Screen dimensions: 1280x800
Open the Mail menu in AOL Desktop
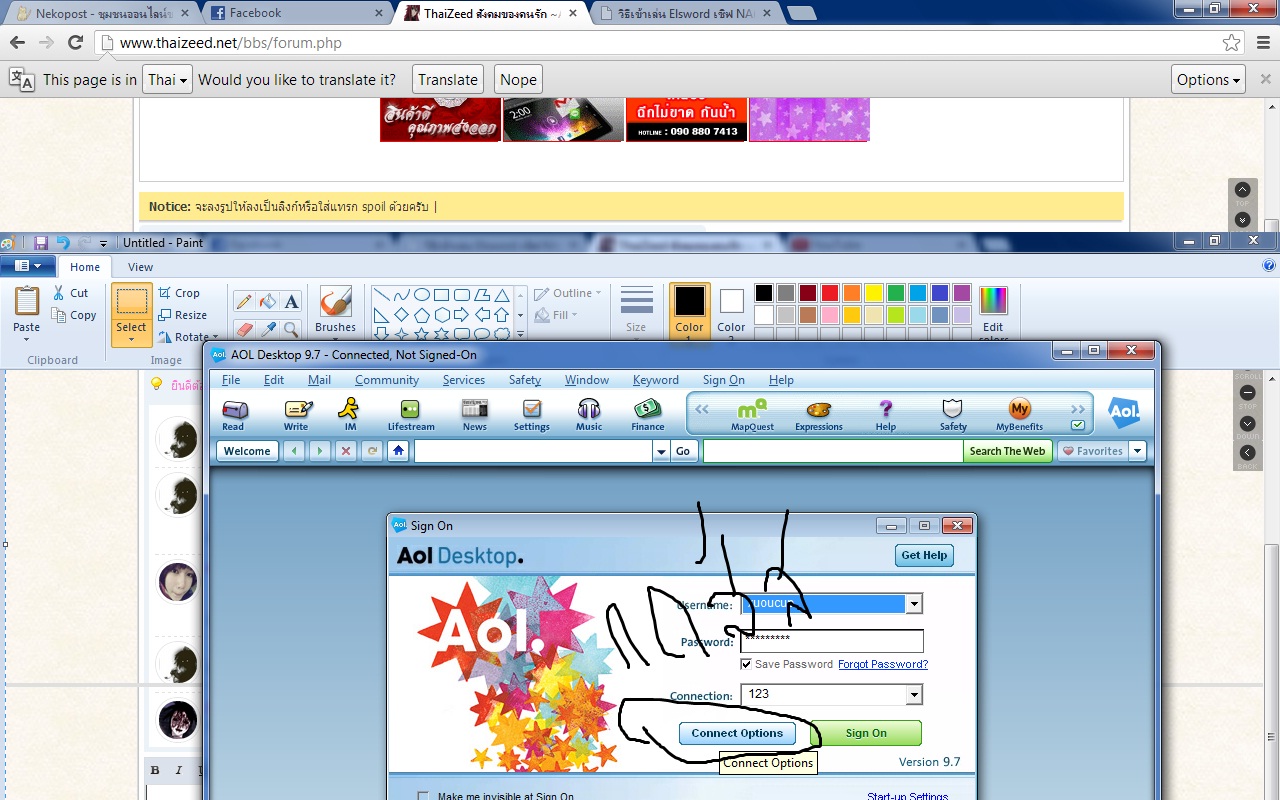[319, 380]
